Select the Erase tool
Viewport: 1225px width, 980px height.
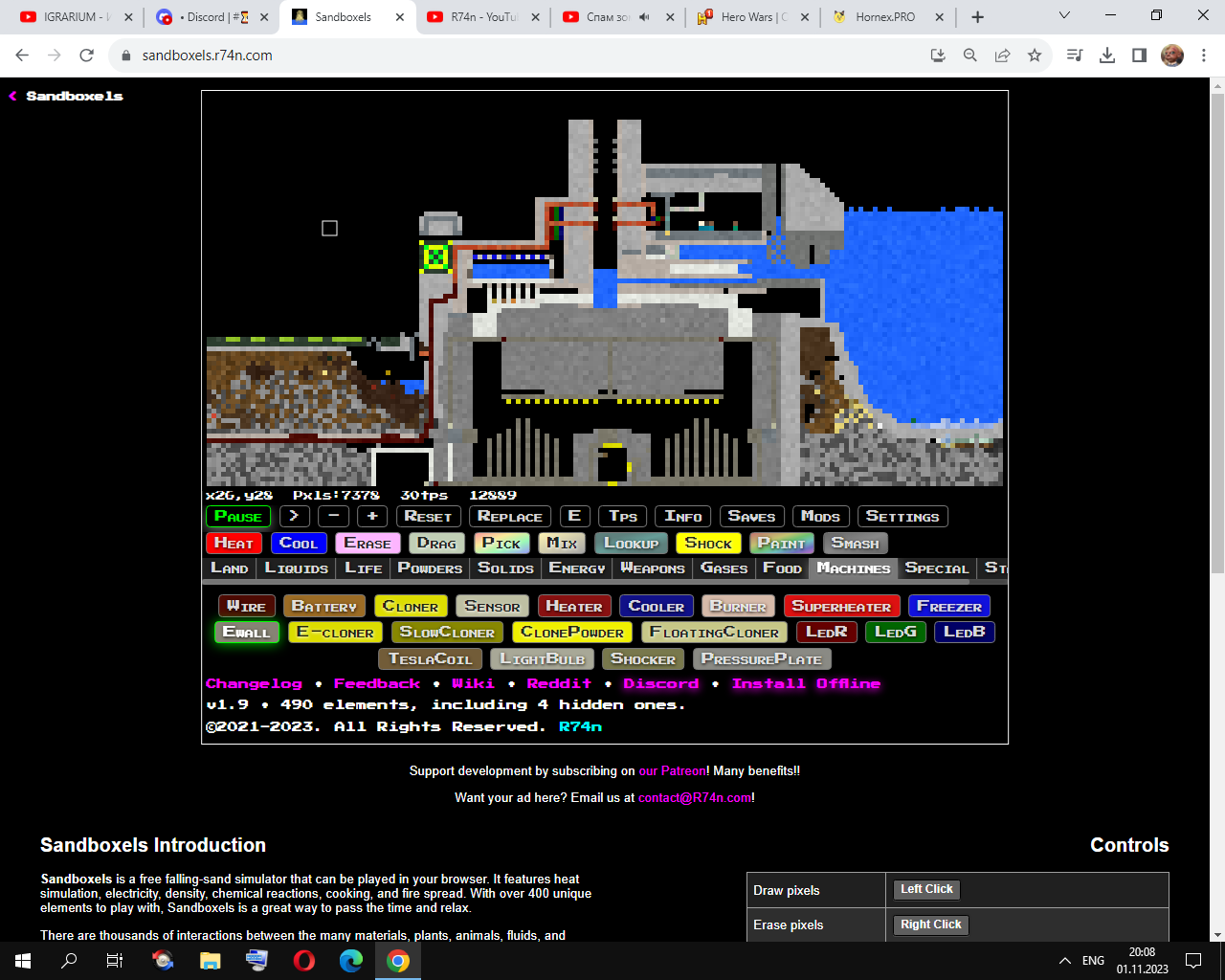click(x=367, y=544)
